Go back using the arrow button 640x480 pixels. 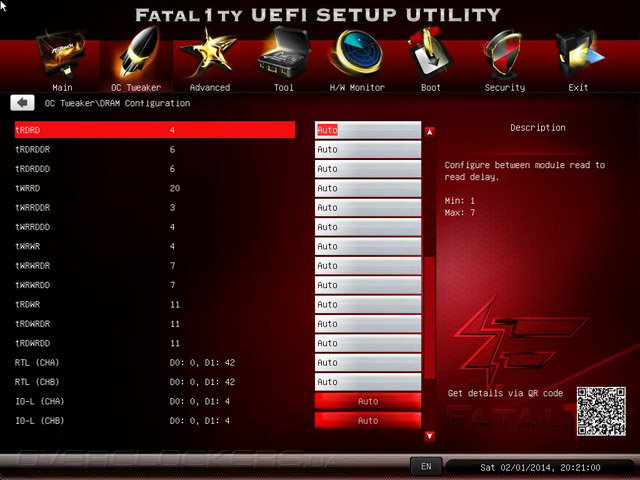pos(22,103)
